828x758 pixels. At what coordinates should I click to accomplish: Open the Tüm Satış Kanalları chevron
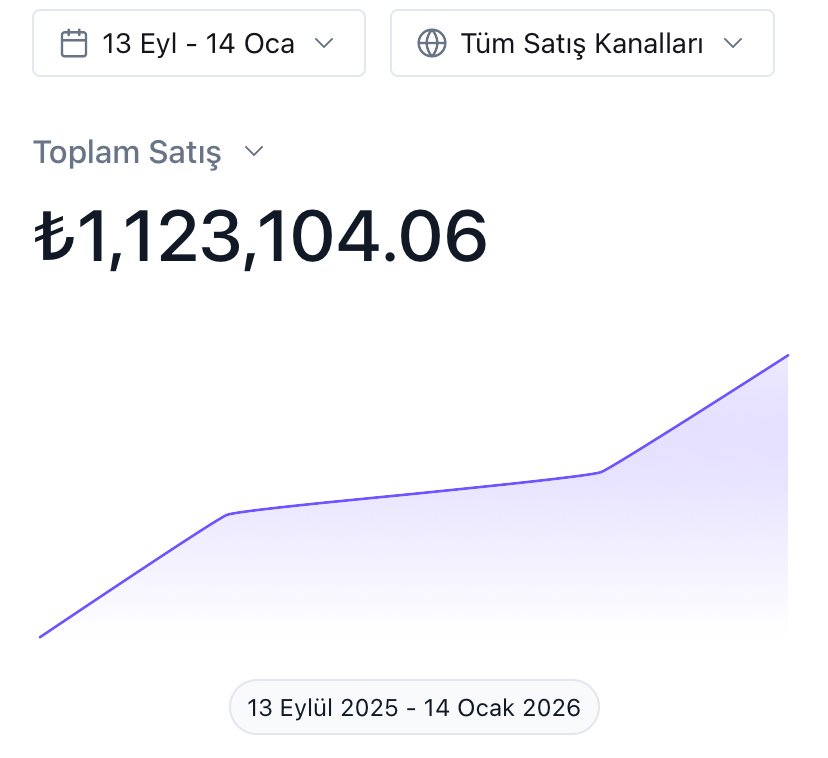tap(733, 43)
